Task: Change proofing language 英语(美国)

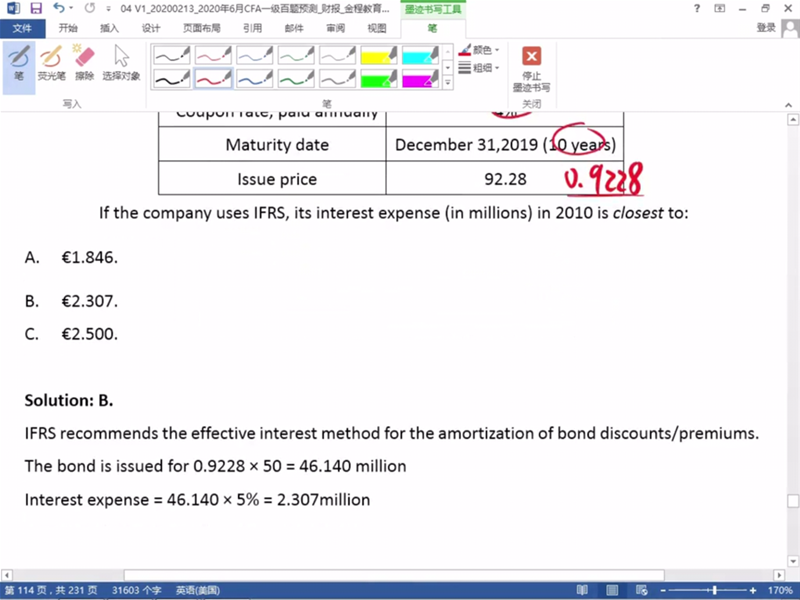Action: click(x=198, y=590)
